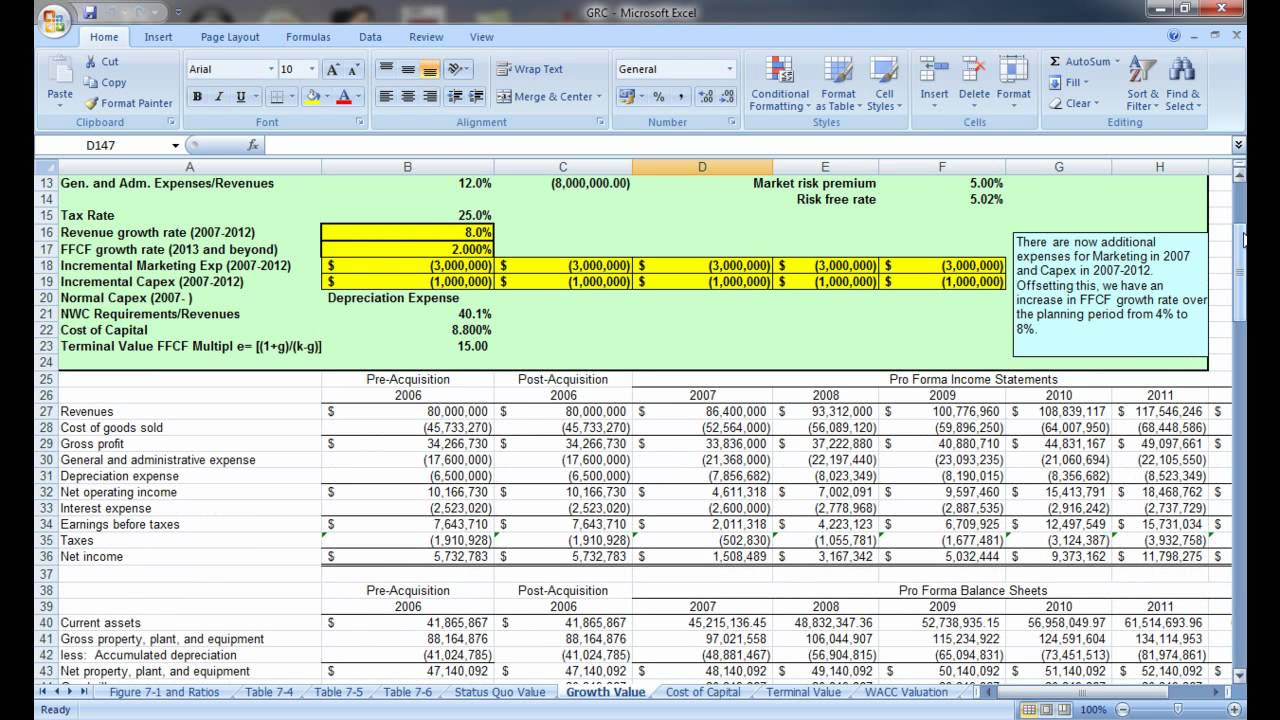Click the insert function fx icon
Viewport: 1280px width, 720px height.
(253, 145)
